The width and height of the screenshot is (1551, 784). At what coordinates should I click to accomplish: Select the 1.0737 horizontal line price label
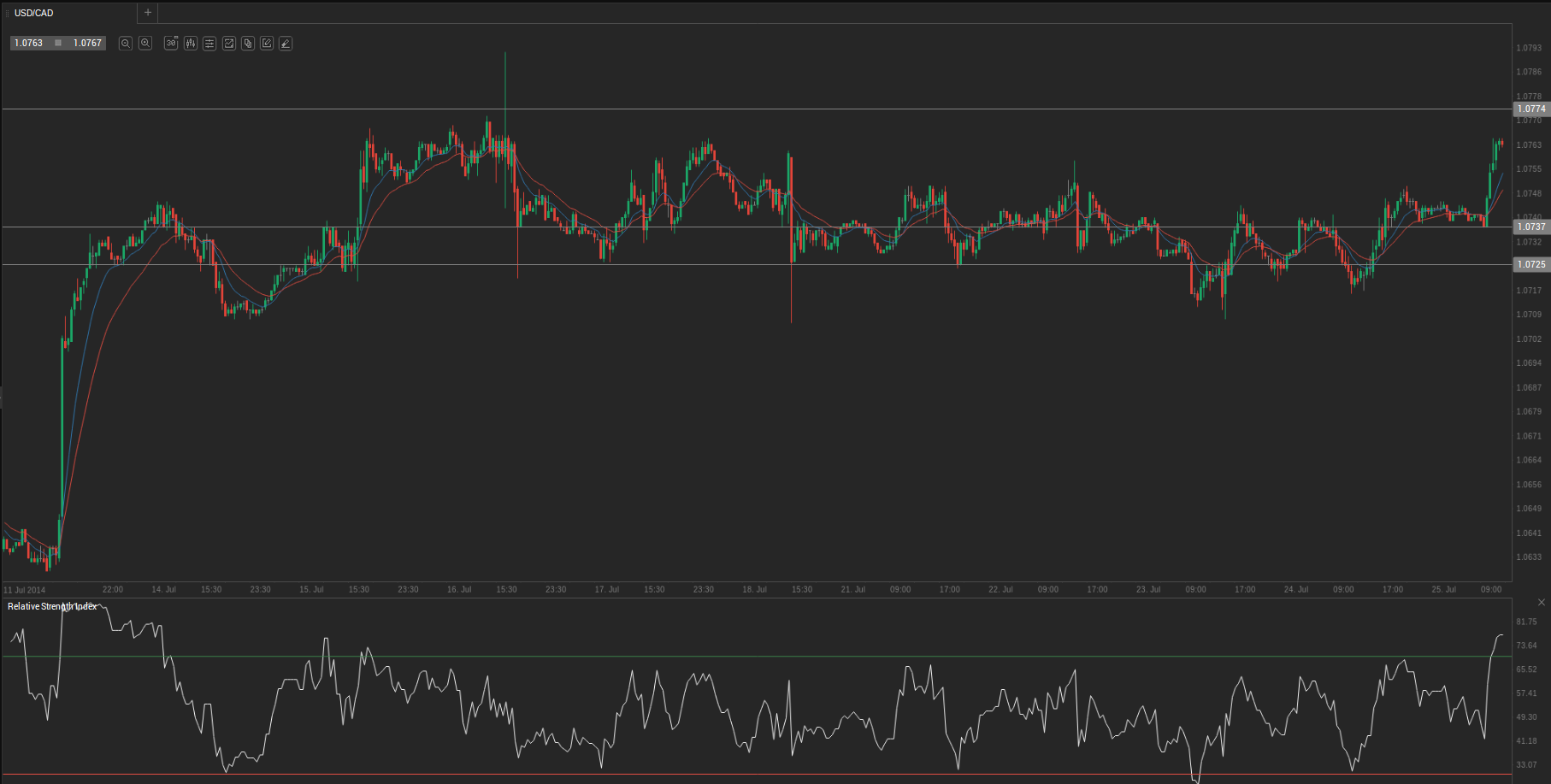tap(1531, 227)
